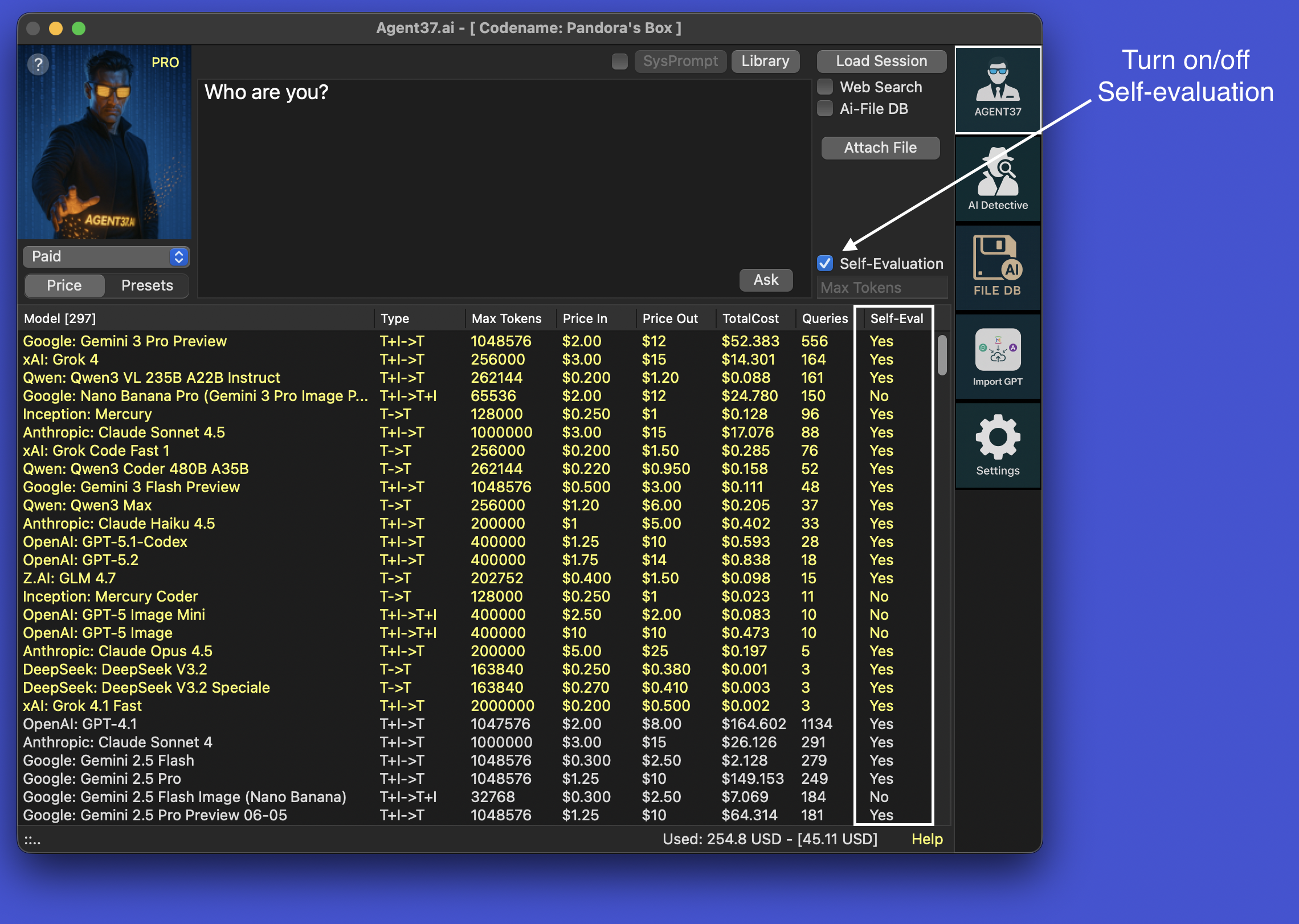Image resolution: width=1299 pixels, height=924 pixels.
Task: Open the FILE DB panel
Action: [998, 266]
